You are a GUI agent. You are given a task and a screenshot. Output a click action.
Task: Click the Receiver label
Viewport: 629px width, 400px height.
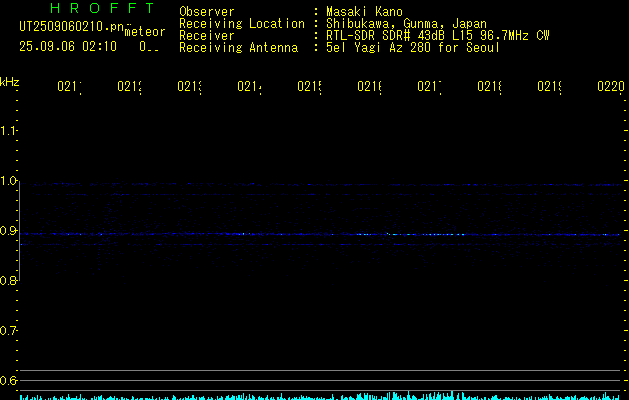point(207,36)
